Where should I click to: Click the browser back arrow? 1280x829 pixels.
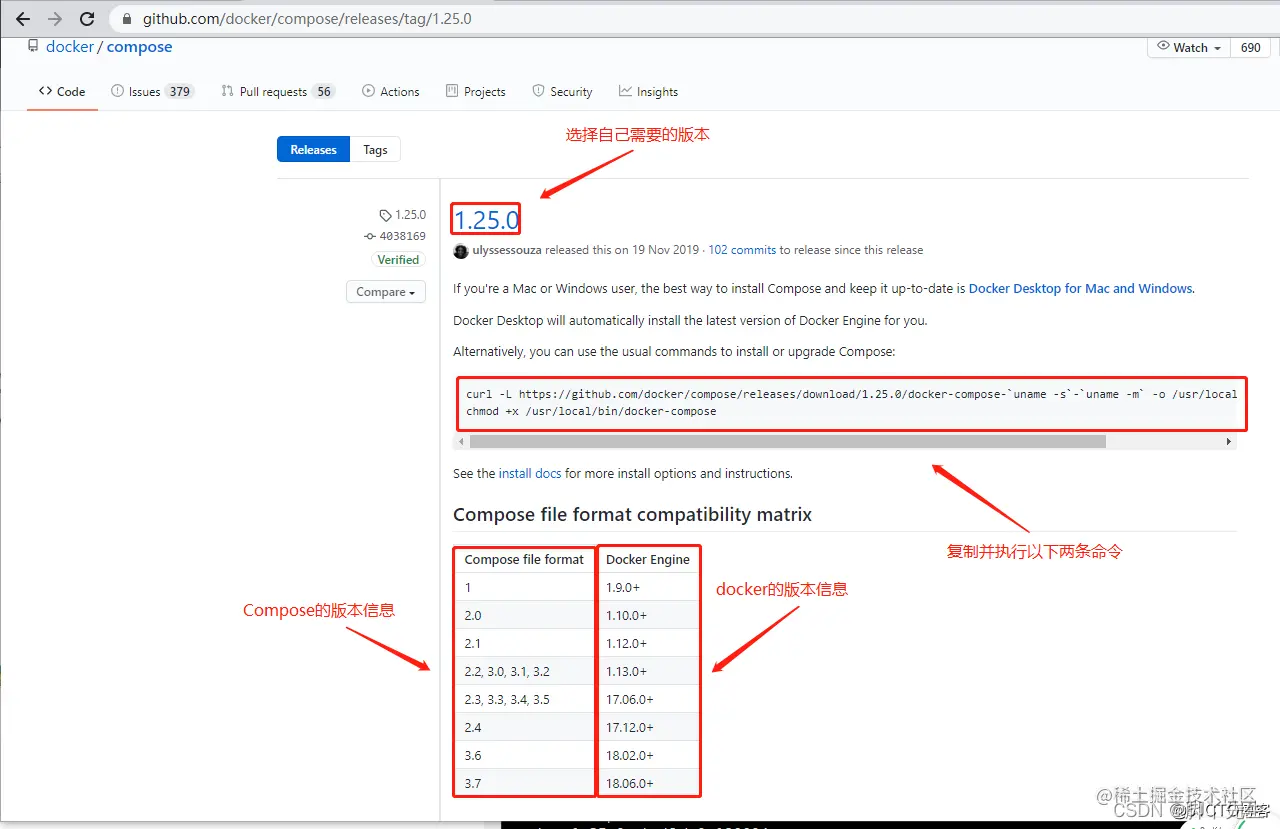coord(22,19)
